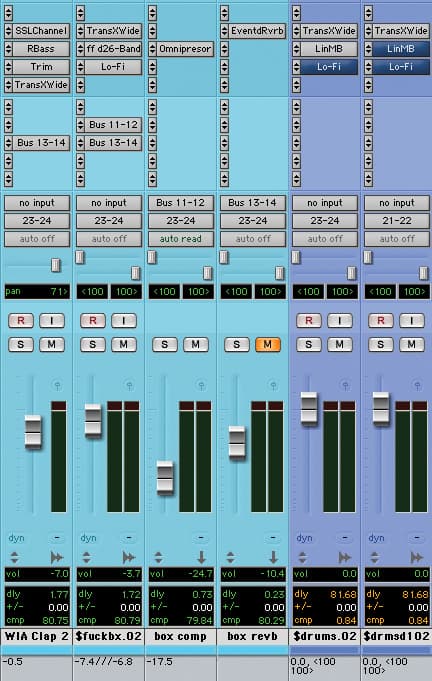Viewport: 432px width, 681px height.
Task: Click the vol -3.7 readout on $fuckbx.02
Action: [109, 574]
